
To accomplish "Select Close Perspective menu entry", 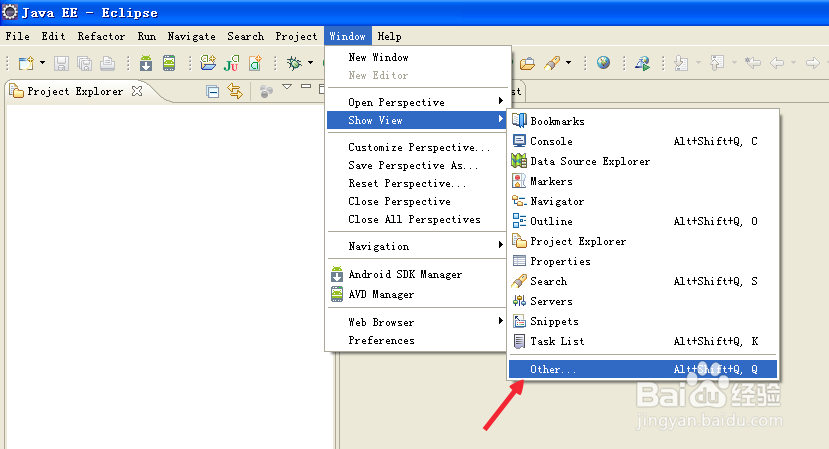I will pyautogui.click(x=418, y=201).
